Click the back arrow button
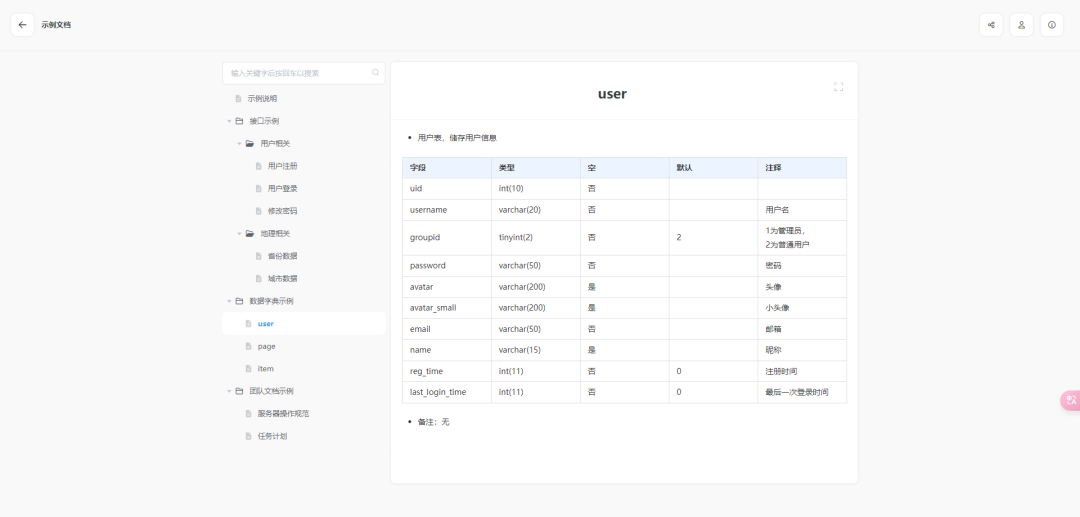This screenshot has width=1080, height=517. coord(22,25)
